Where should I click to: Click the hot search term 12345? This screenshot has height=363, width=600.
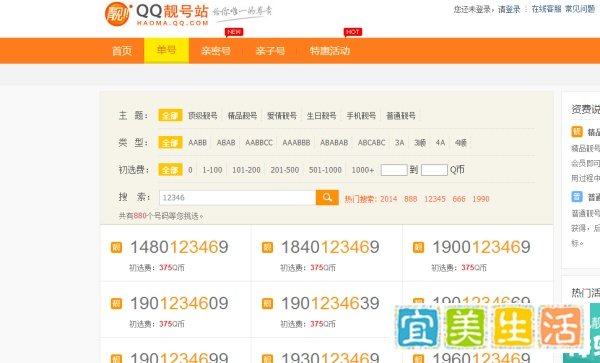pos(435,199)
